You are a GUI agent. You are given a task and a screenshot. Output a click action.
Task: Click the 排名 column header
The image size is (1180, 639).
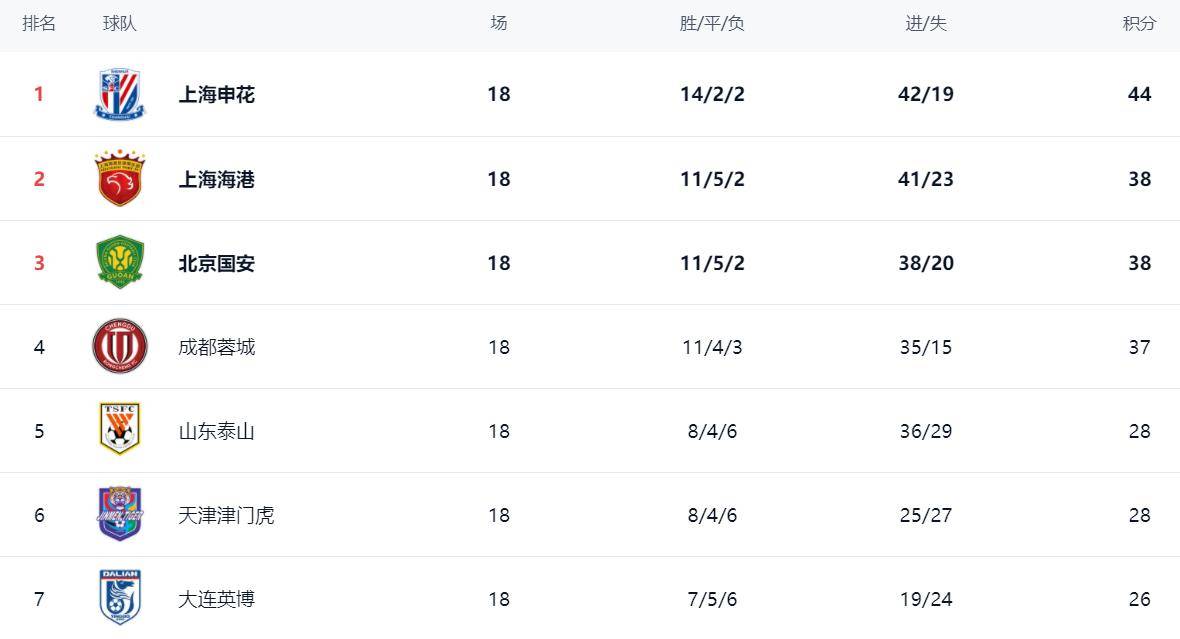39,24
